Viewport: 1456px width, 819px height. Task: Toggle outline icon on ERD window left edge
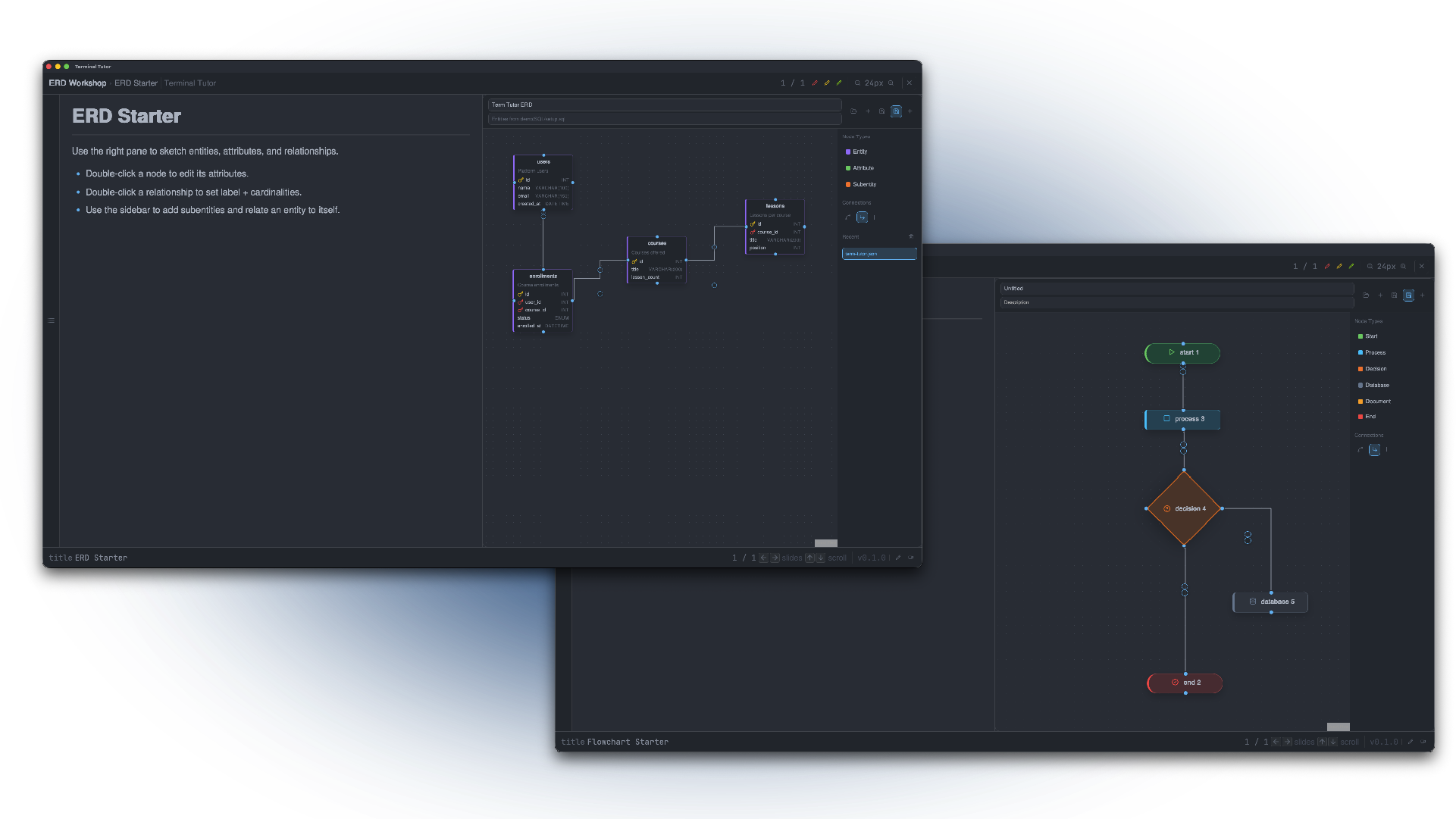(x=51, y=320)
